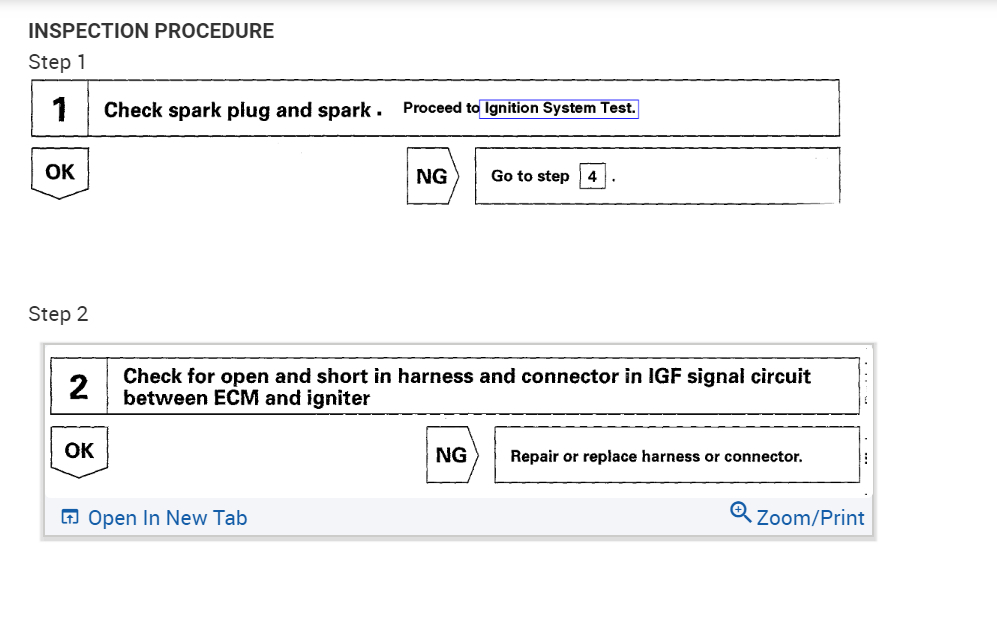Click the OK marker under step 2
Image resolution: width=997 pixels, height=617 pixels.
pos(79,452)
